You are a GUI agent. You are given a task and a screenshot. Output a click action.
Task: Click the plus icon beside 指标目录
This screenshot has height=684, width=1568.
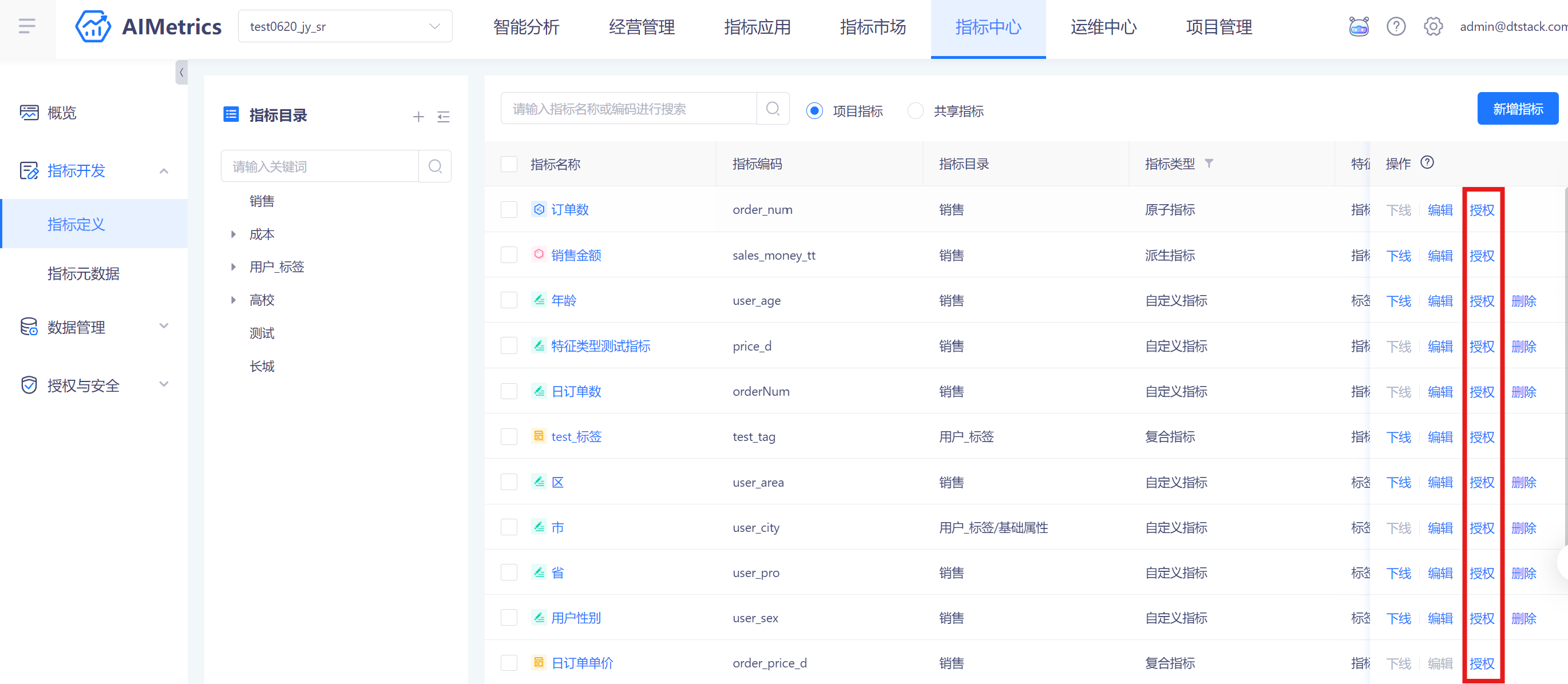pos(418,117)
